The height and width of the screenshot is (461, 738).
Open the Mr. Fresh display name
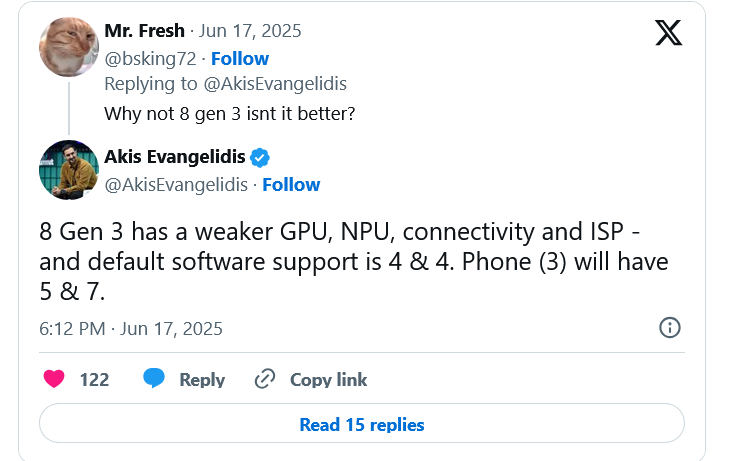(145, 31)
